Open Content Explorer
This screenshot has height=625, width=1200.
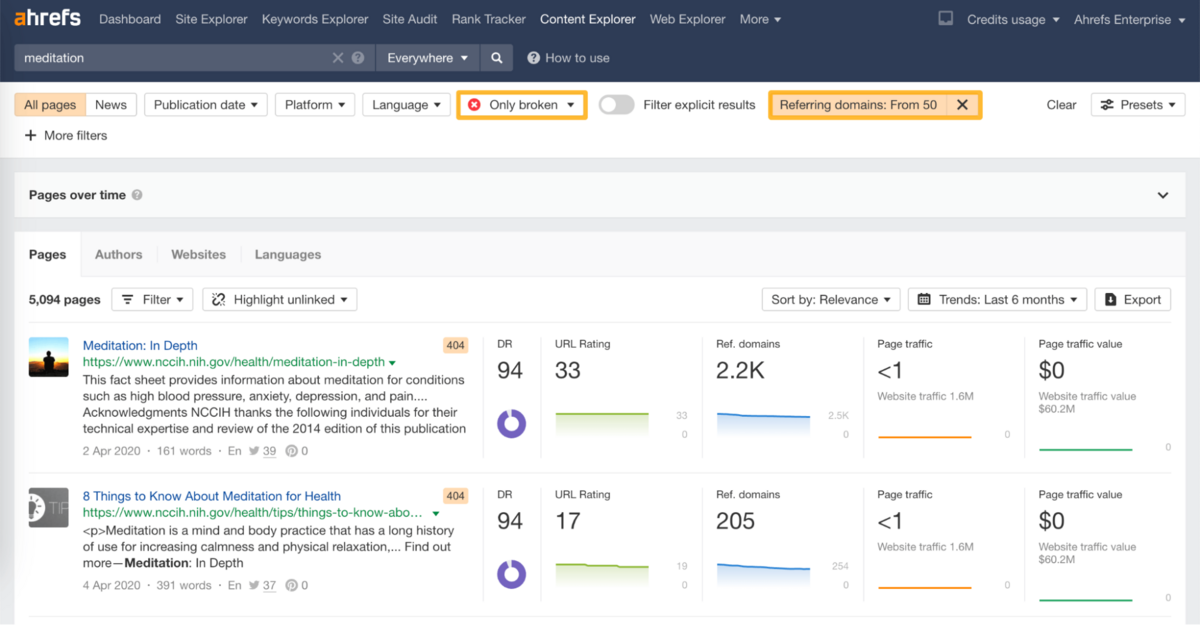click(x=588, y=19)
